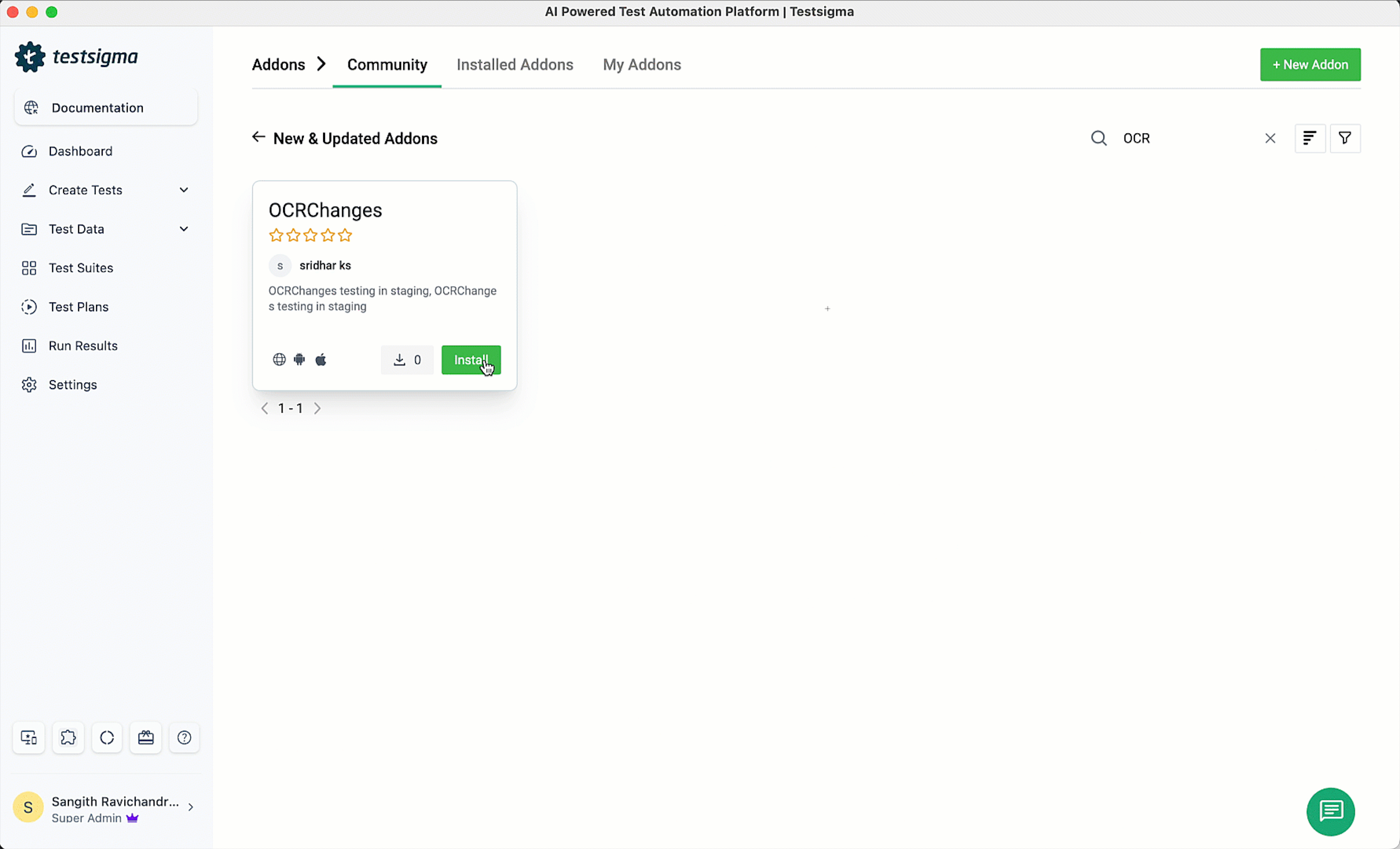
Task: Click the New Addon button
Action: 1310,65
